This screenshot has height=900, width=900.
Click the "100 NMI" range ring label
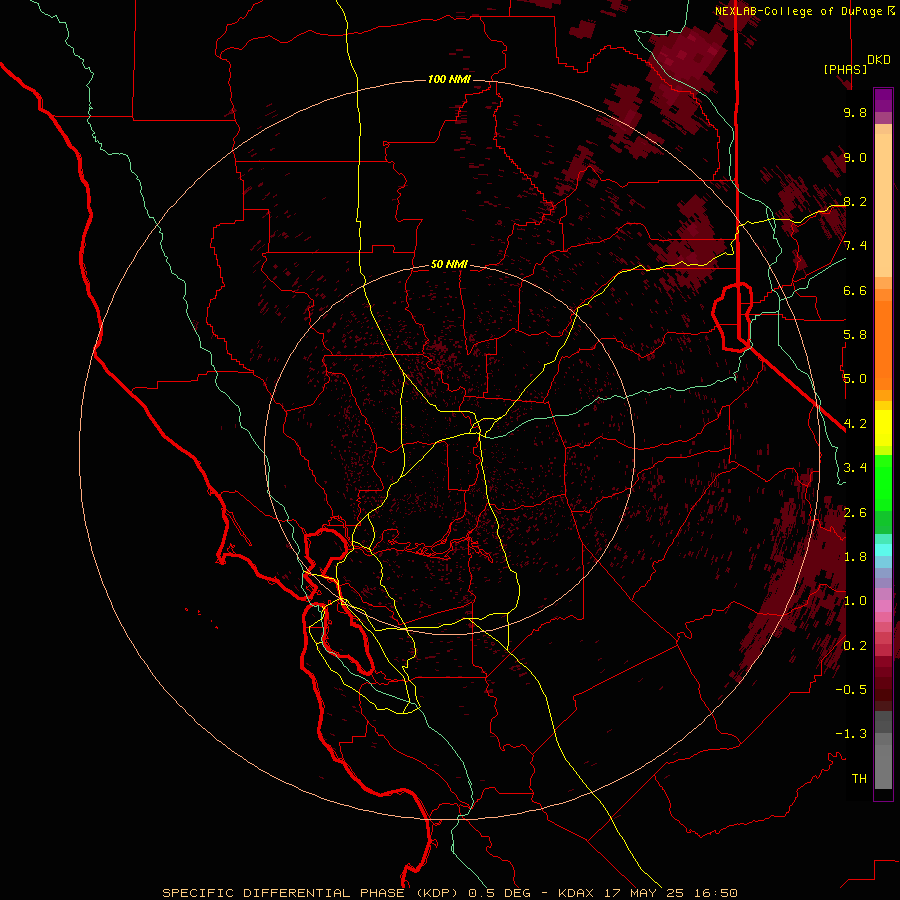click(449, 79)
